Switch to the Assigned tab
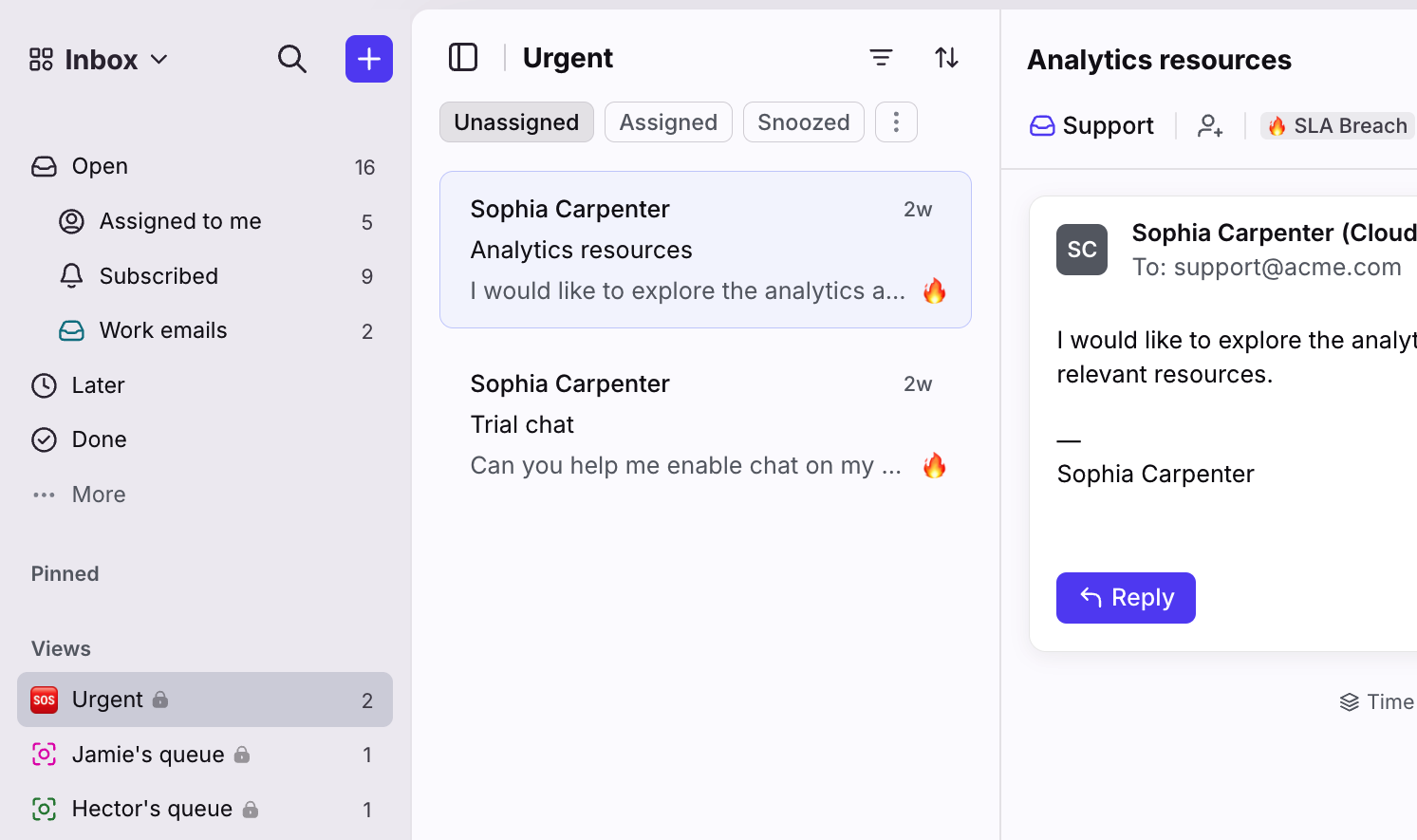Image resolution: width=1417 pixels, height=840 pixels. [668, 122]
